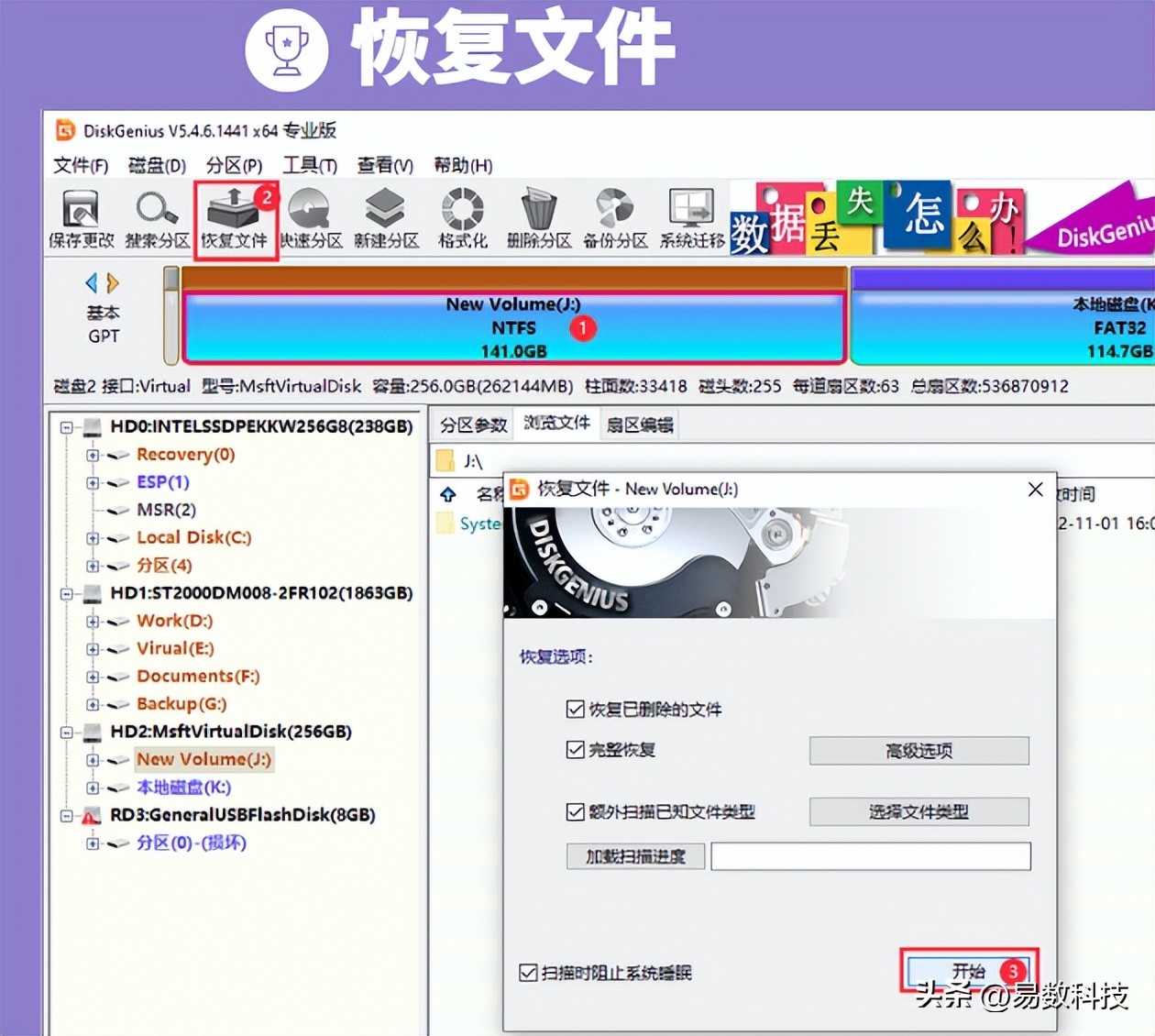The width and height of the screenshot is (1155, 1036).
Task: Expand the New Volume(J:) tree item
Action: click(92, 760)
